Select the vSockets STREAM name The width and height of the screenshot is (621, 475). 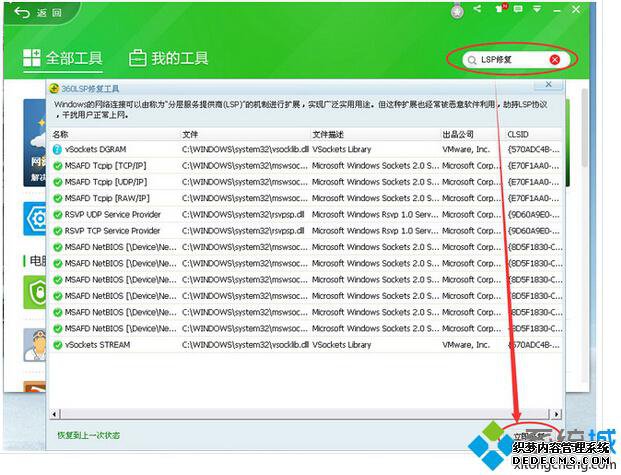[x=97, y=345]
